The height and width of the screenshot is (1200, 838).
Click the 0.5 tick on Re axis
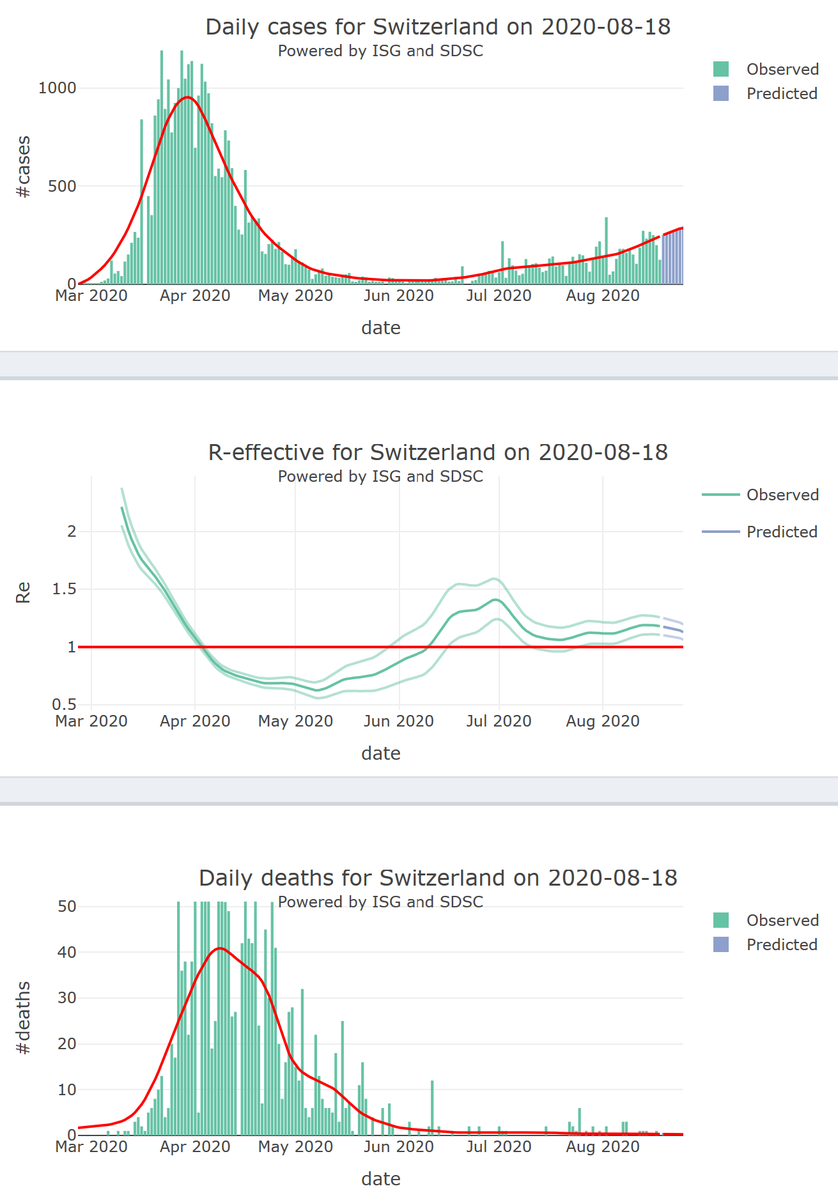(65, 705)
